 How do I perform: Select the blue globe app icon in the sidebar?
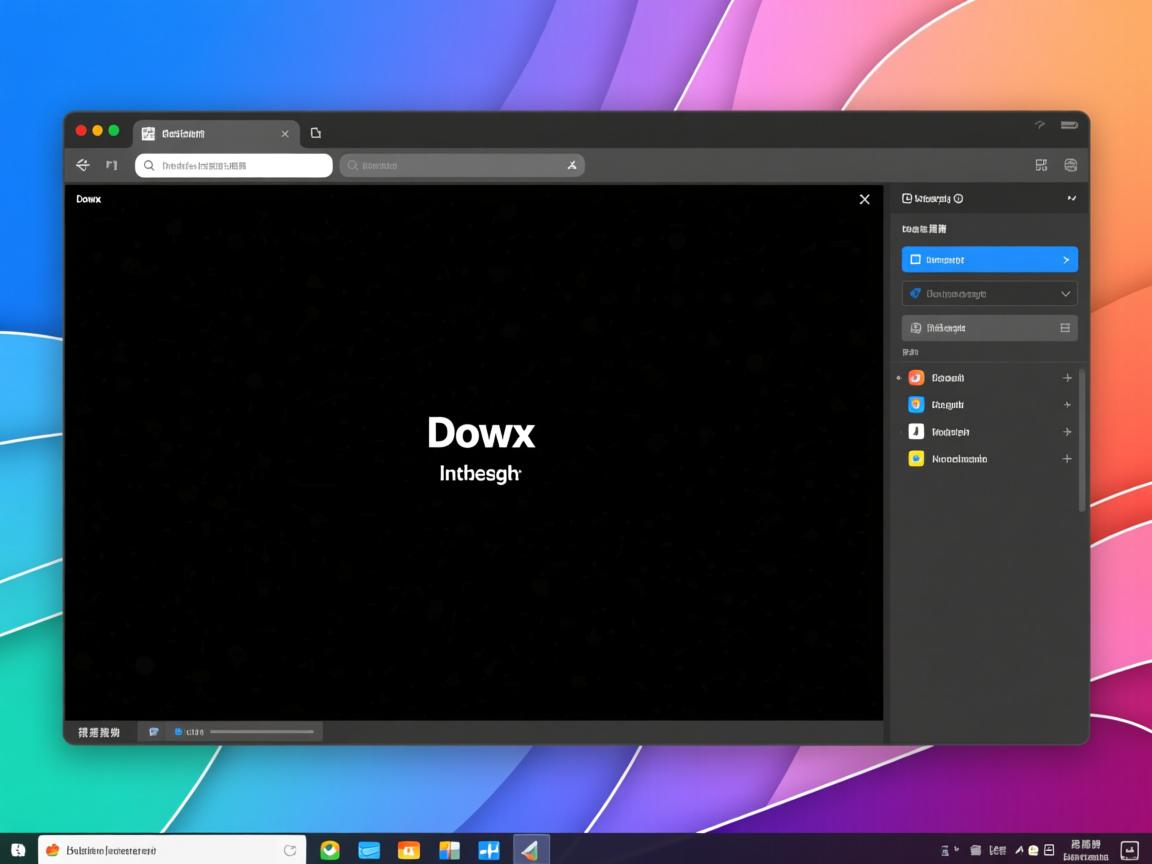click(x=916, y=404)
